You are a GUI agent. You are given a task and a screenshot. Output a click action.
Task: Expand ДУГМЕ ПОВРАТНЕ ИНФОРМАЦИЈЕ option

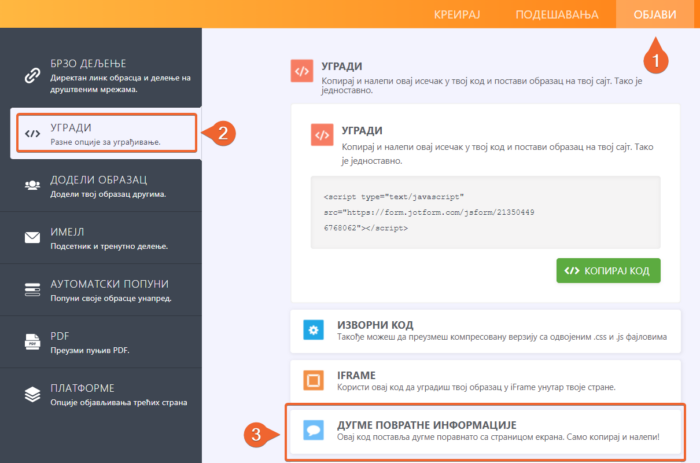point(486,431)
